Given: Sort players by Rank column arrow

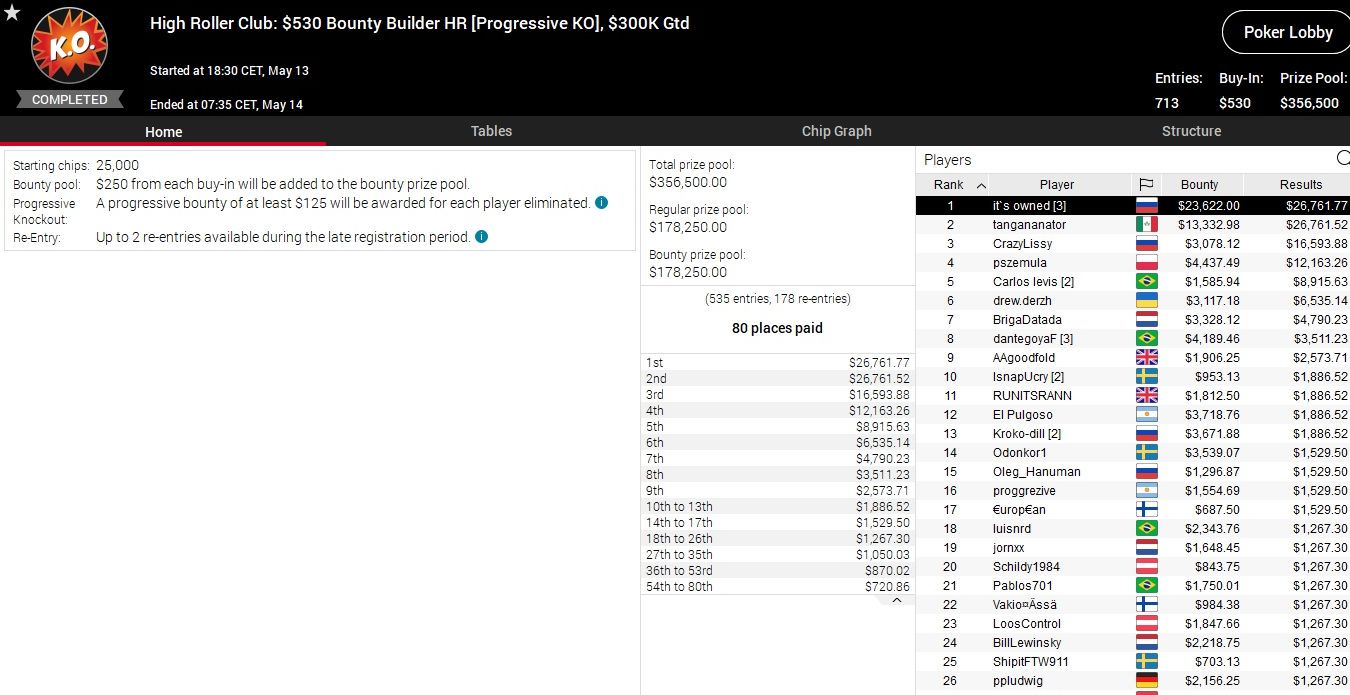Looking at the screenshot, I should (x=981, y=185).
